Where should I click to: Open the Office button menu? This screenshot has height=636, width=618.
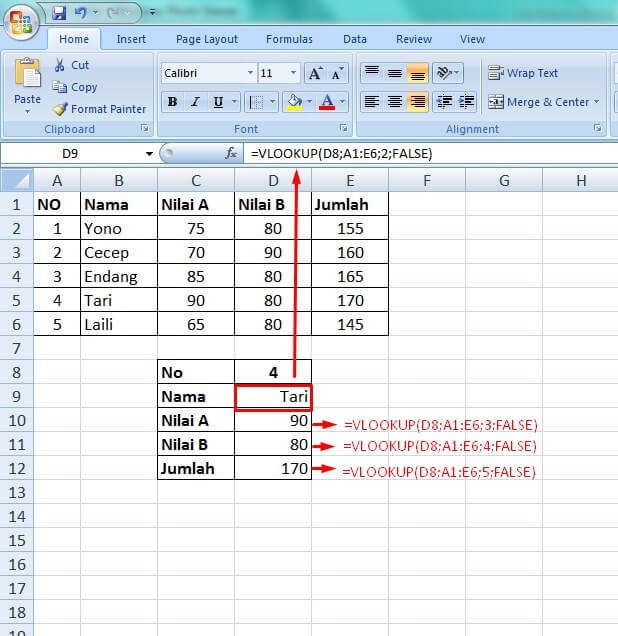[21, 21]
